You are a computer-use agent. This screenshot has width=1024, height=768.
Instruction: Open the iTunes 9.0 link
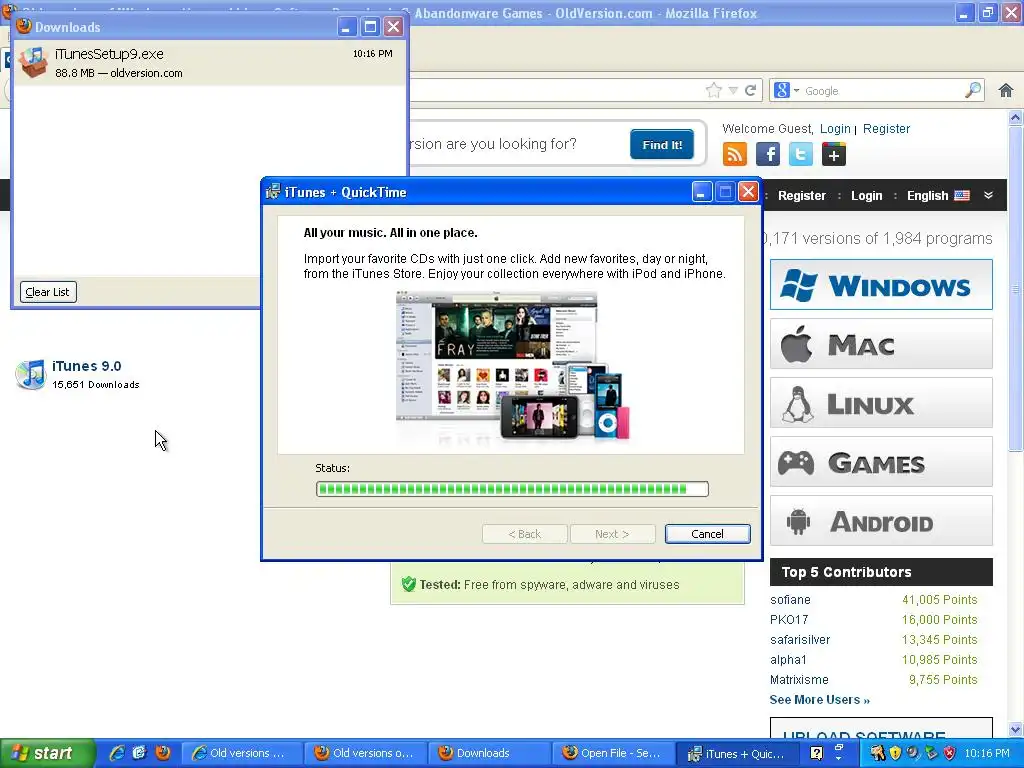pos(86,366)
